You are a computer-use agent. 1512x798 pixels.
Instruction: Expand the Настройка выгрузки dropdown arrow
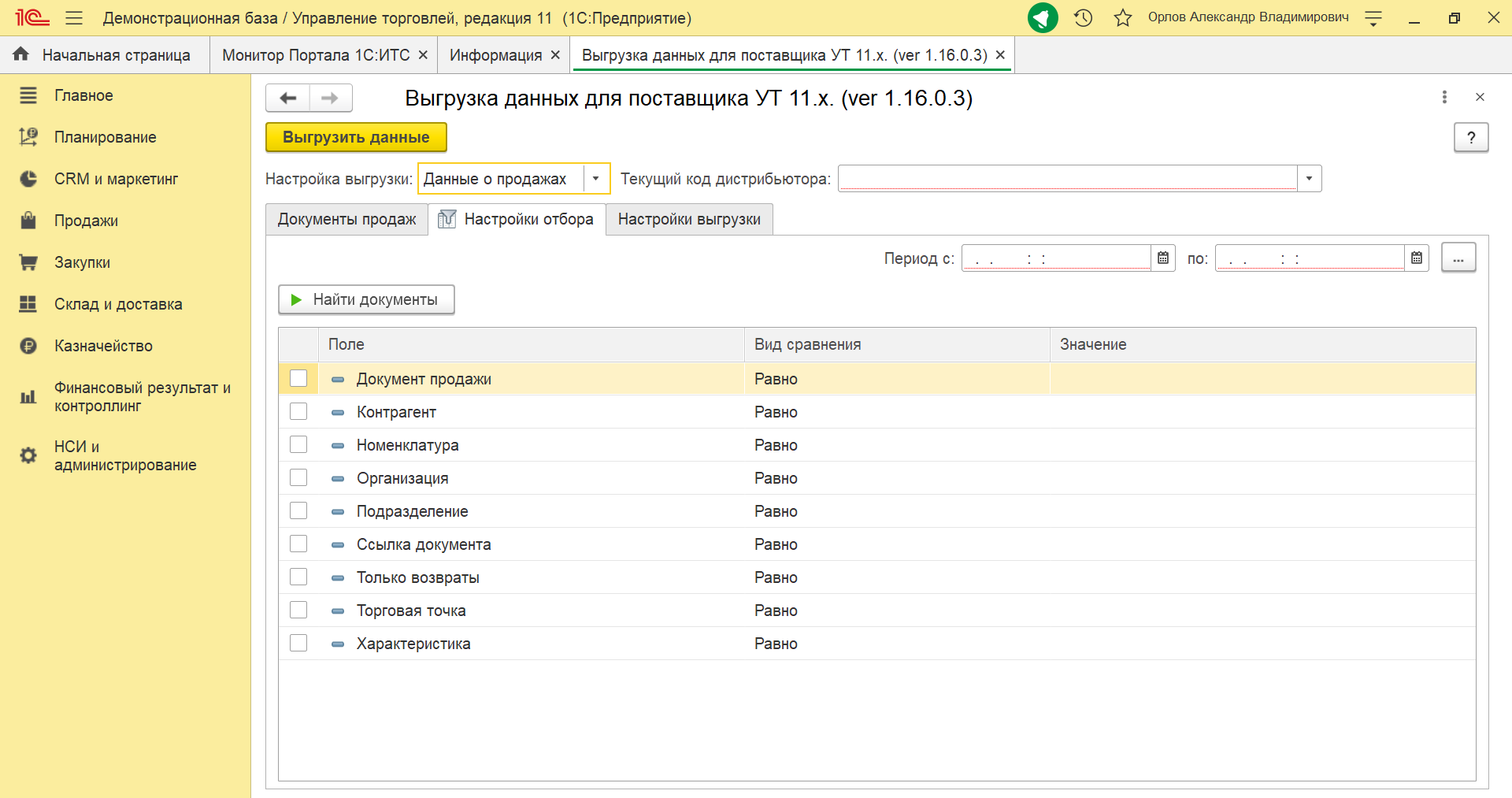[596, 179]
